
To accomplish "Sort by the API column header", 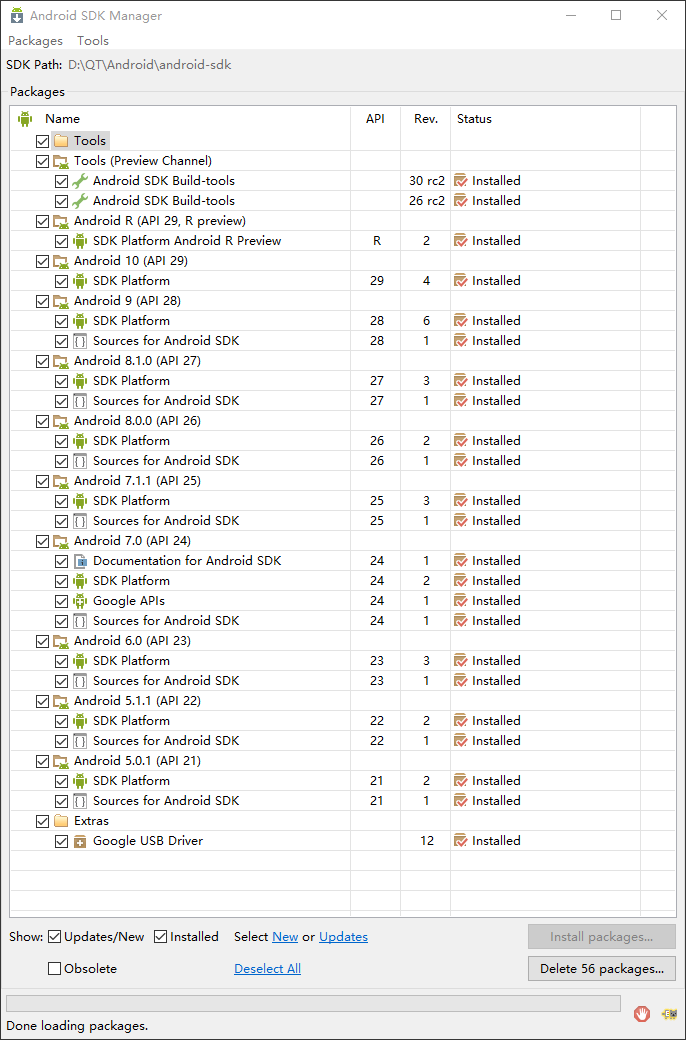I will coord(376,119).
